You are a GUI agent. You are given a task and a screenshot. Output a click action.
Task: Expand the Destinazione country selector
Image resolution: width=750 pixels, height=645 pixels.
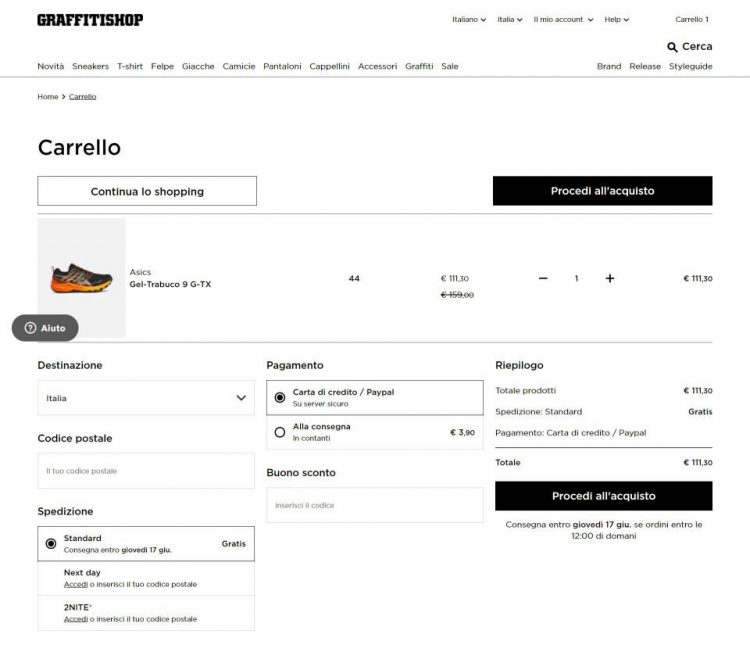[x=146, y=398]
